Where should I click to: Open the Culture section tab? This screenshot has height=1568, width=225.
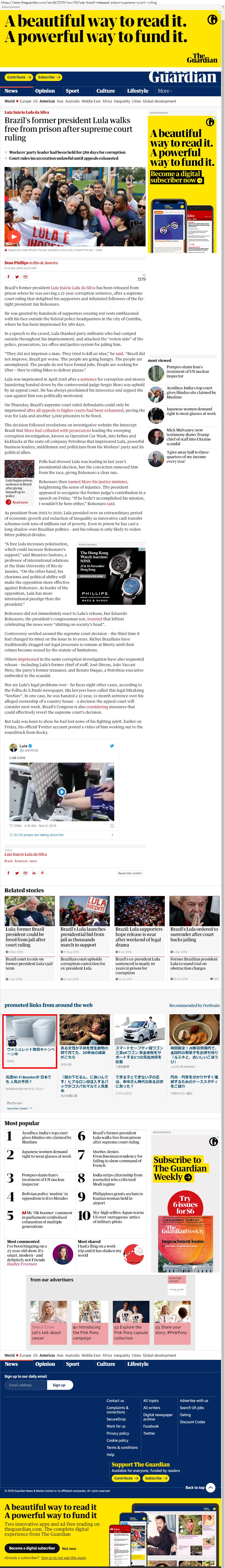point(106,91)
